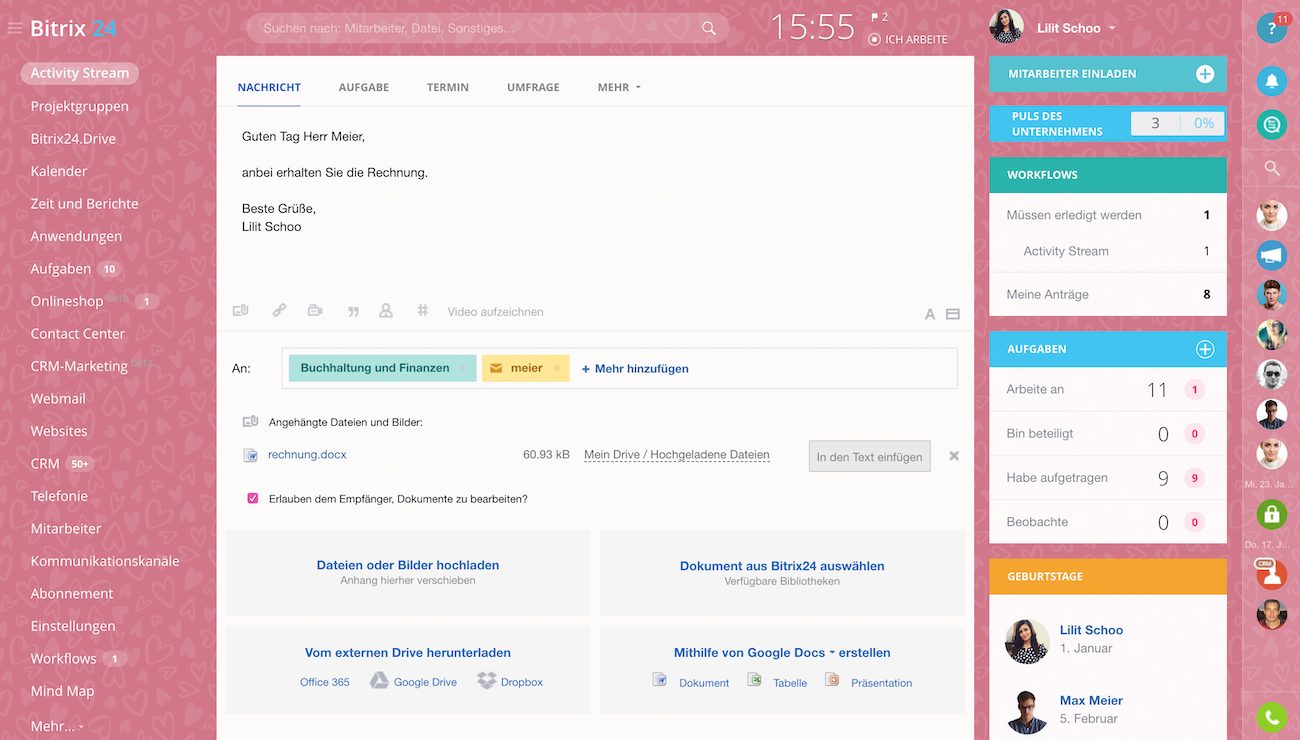Remove Buchhaltung und Finanzen recipient

(x=463, y=368)
